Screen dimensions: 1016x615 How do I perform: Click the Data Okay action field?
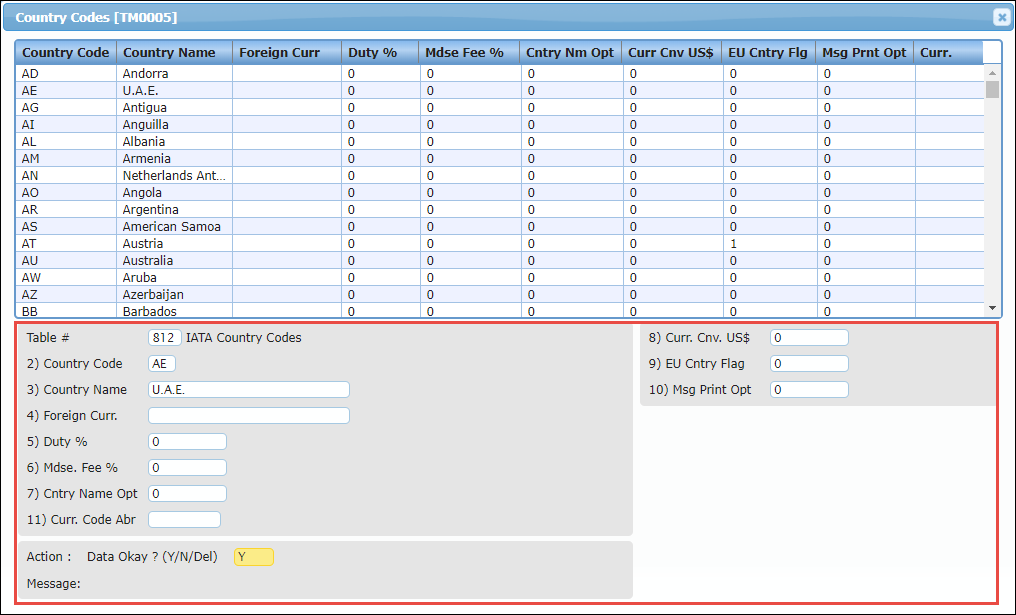[253, 557]
